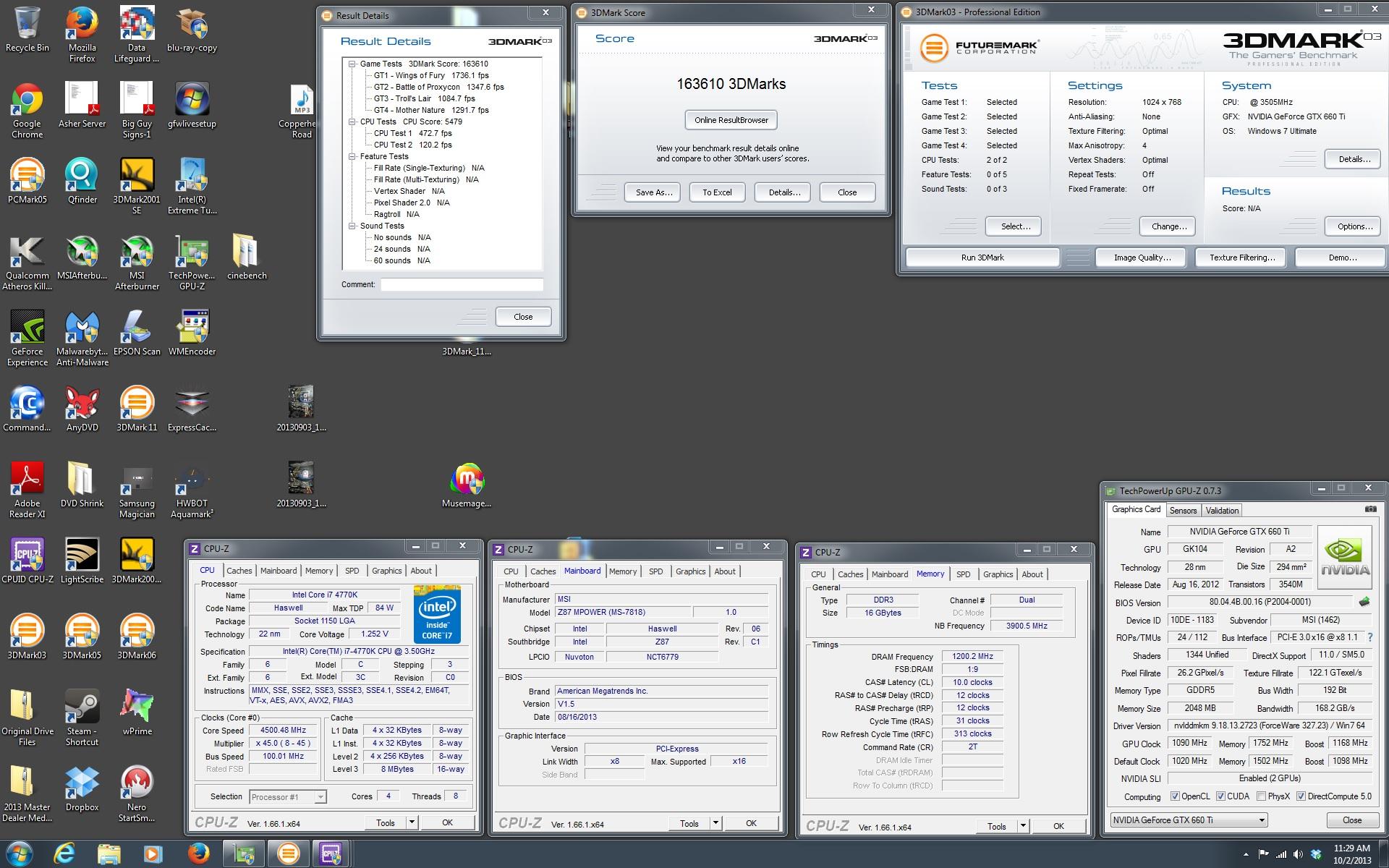Image resolution: width=1389 pixels, height=868 pixels.
Task: Collapse the Sound Tests tree node
Action: point(352,226)
